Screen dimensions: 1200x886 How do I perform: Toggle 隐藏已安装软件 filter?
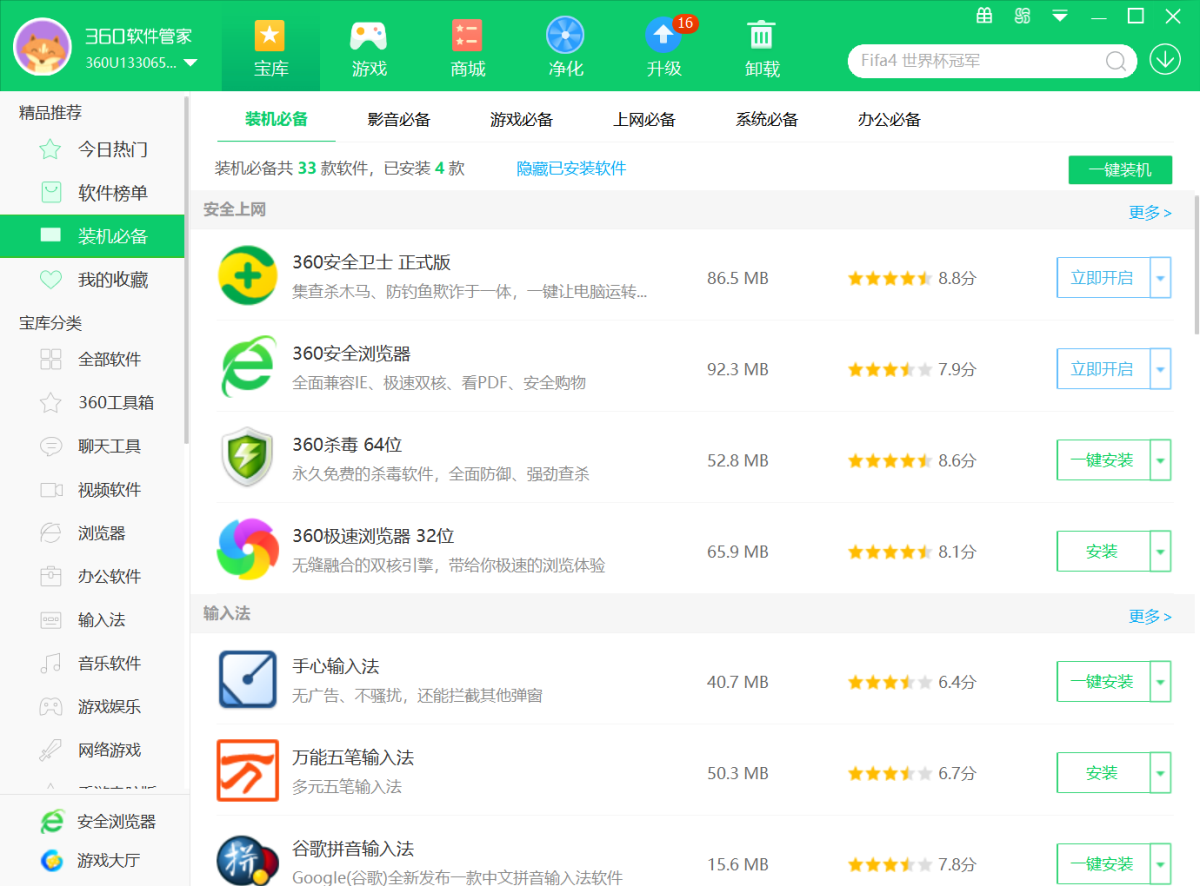click(x=571, y=169)
